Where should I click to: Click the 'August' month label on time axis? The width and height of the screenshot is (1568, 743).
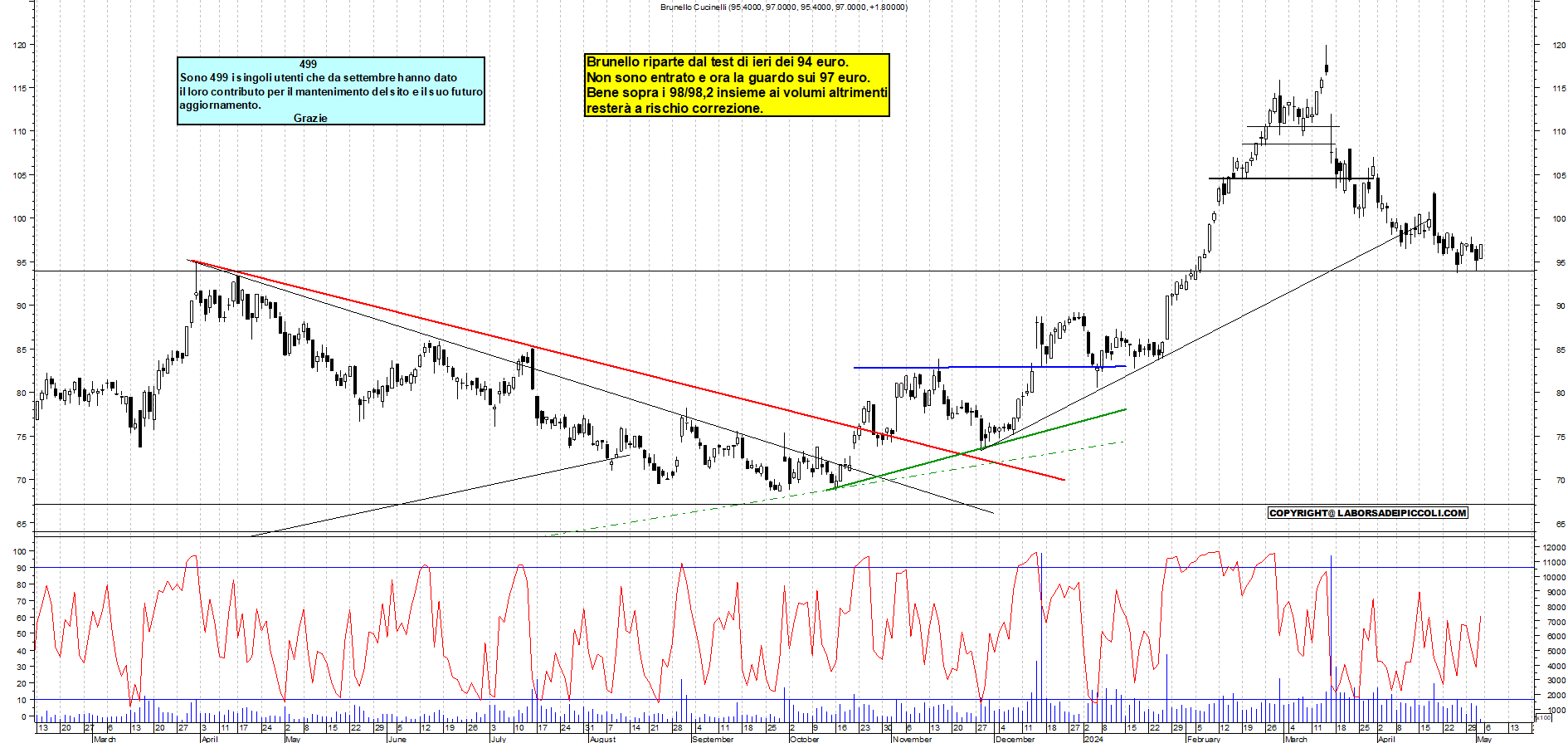click(602, 739)
